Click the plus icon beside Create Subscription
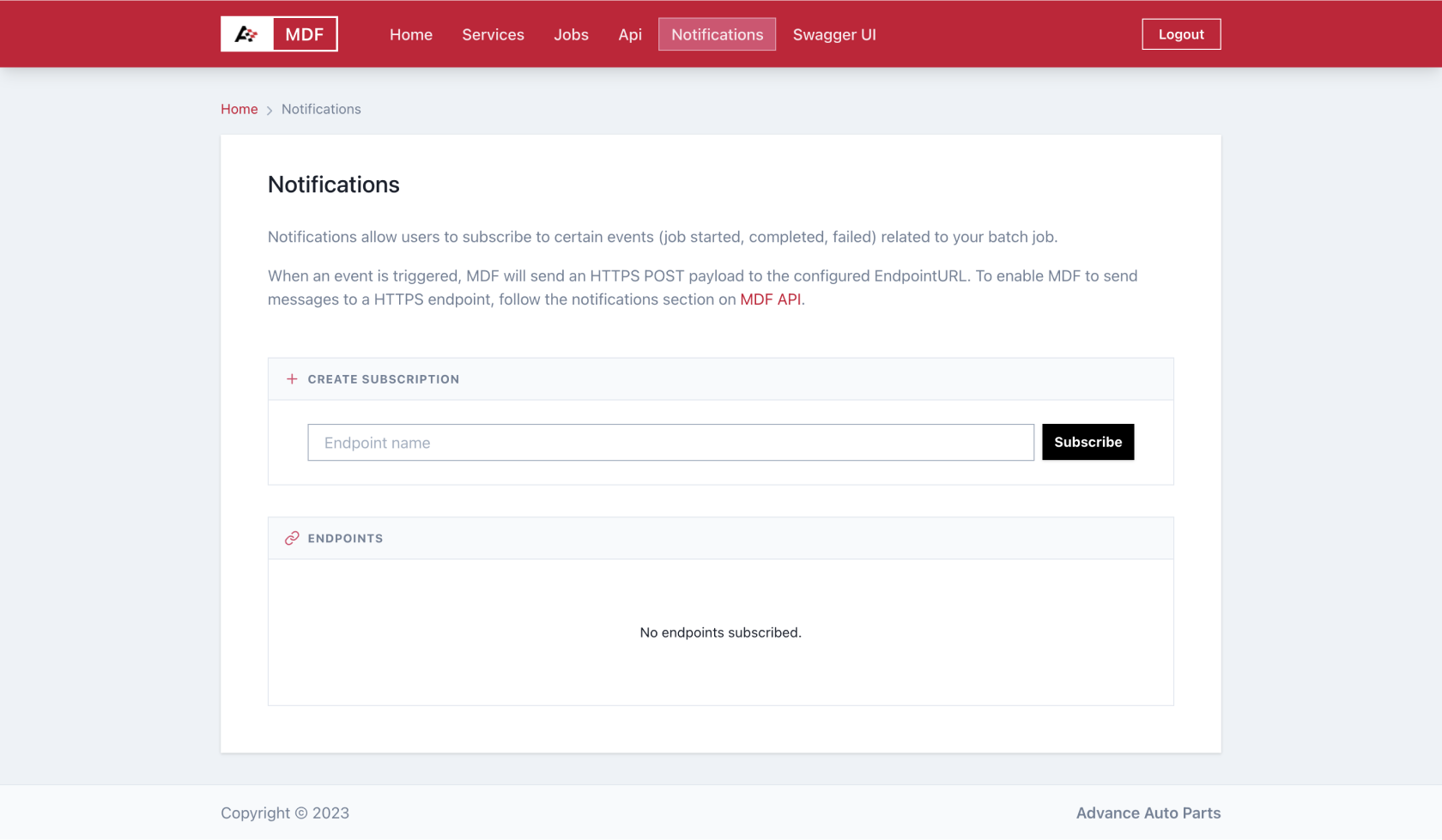 coord(292,379)
